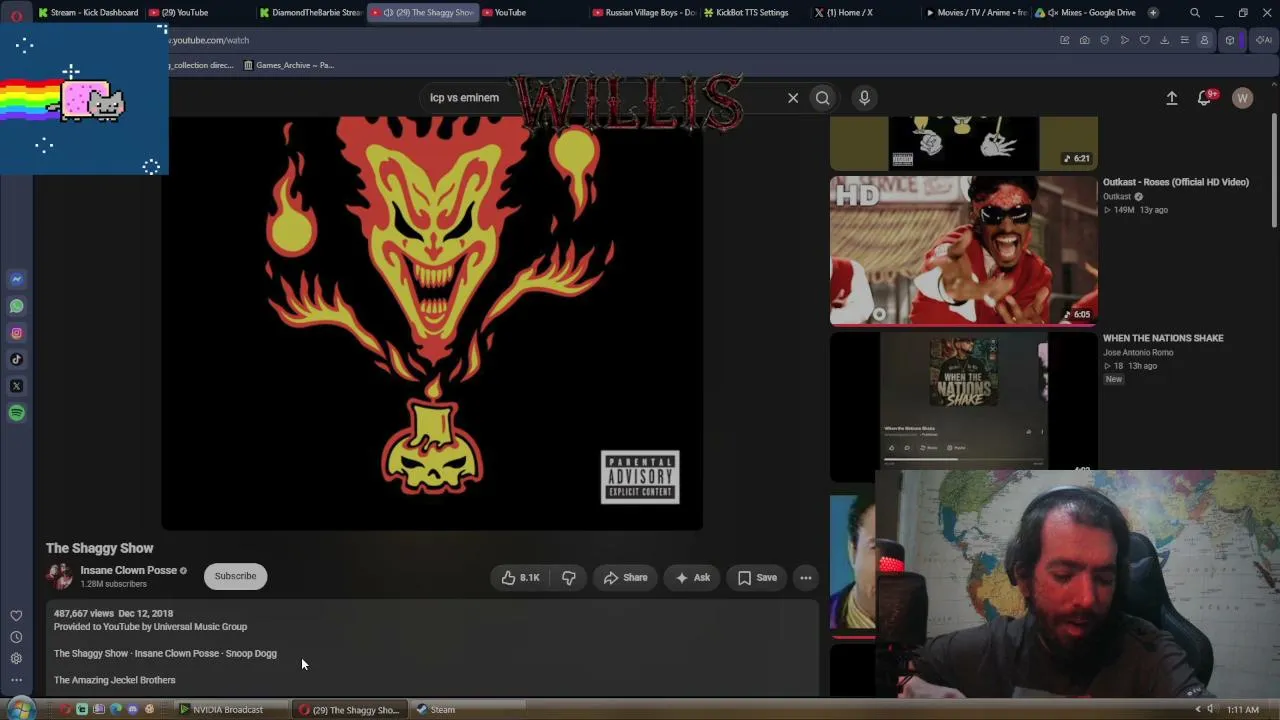Screen dimensions: 1280x720
Task: Click the Ask button under the video
Action: (x=692, y=577)
